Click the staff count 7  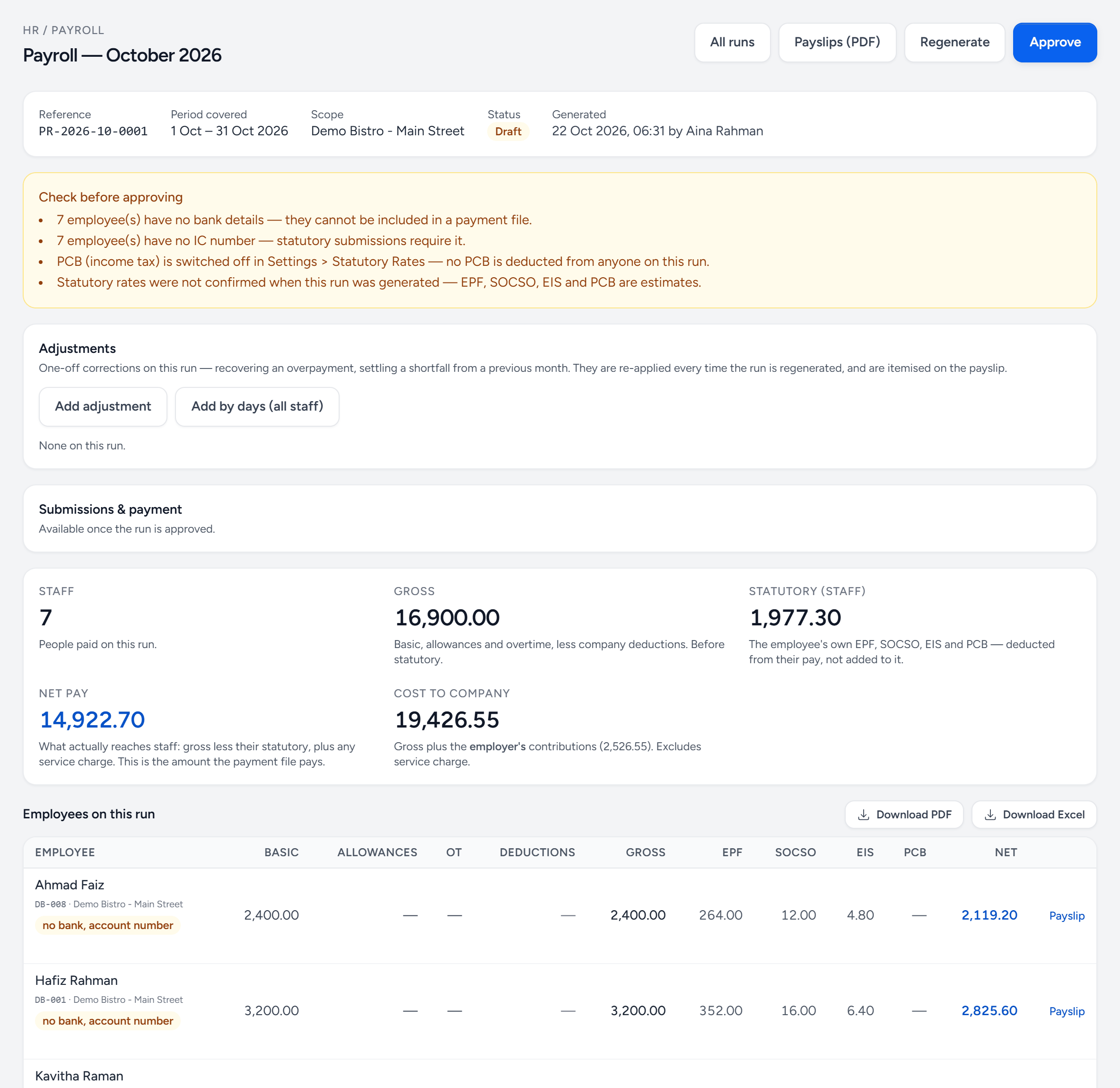click(x=46, y=617)
